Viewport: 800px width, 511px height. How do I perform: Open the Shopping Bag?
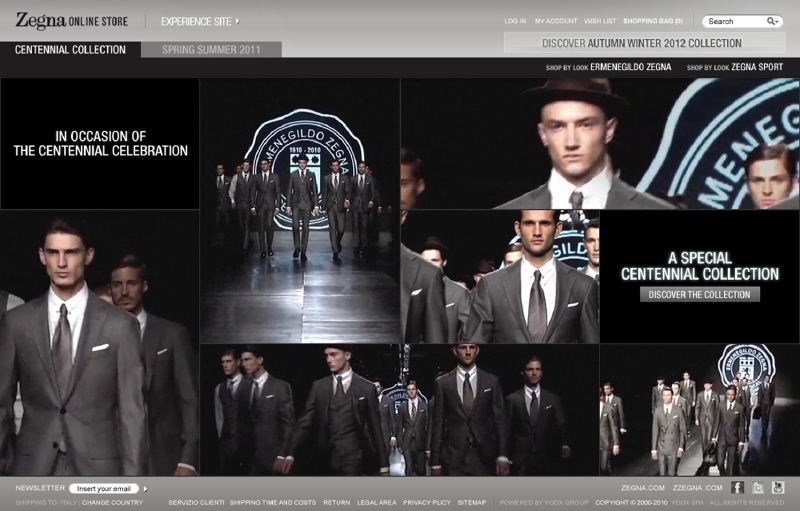coord(653,21)
